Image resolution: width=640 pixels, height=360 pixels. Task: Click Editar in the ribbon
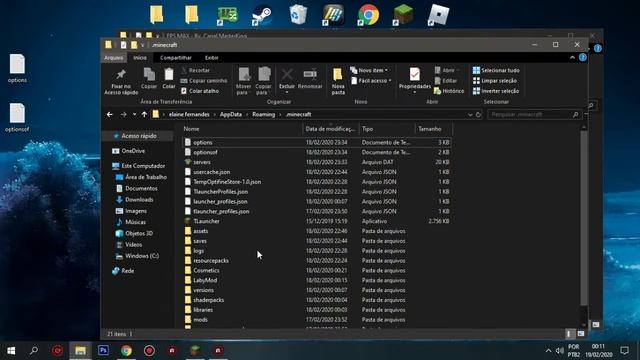pyautogui.click(x=445, y=81)
